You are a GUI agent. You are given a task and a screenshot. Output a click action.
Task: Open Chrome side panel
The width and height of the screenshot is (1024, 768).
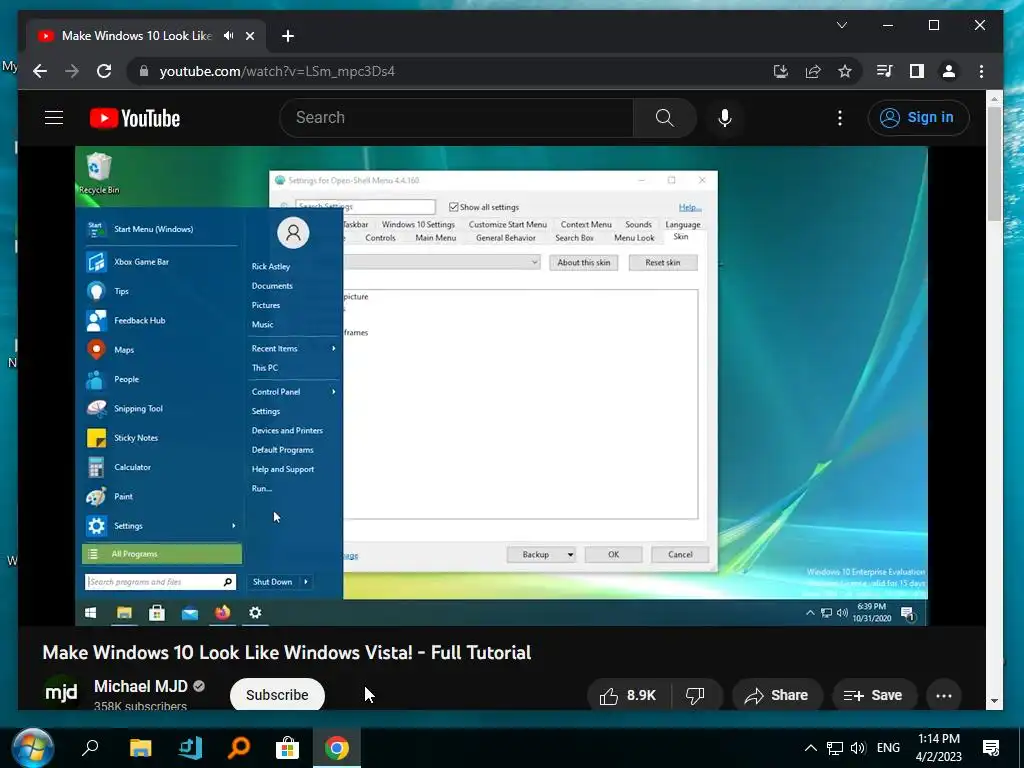[x=917, y=71]
